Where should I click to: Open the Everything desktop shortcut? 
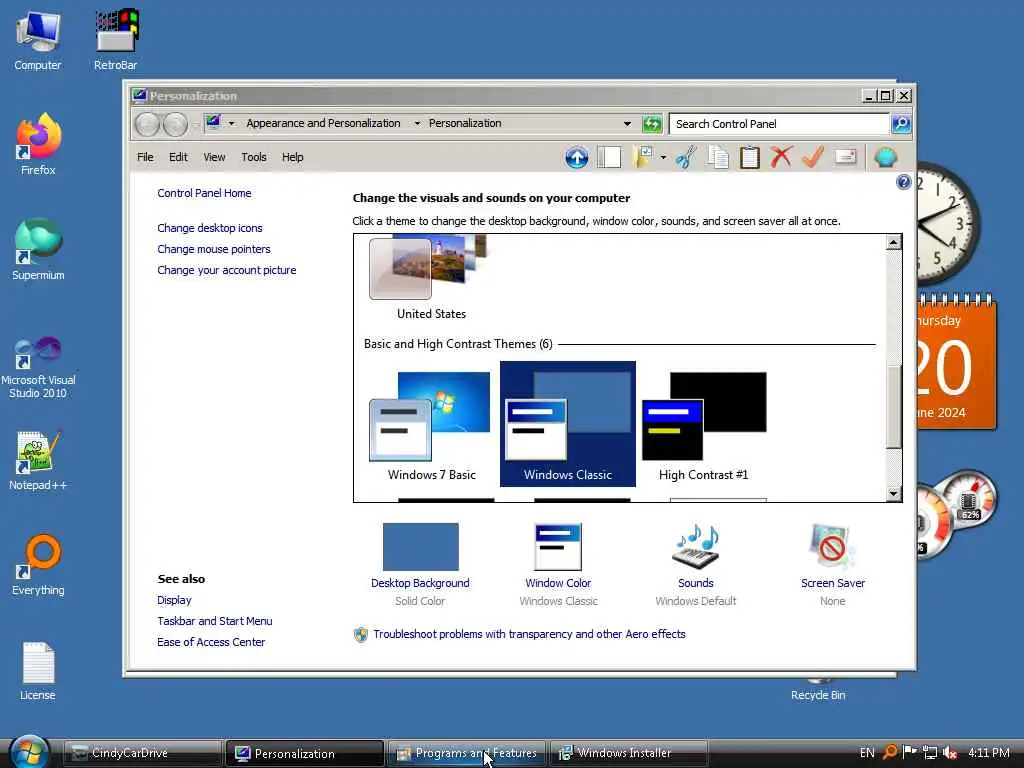[x=38, y=566]
